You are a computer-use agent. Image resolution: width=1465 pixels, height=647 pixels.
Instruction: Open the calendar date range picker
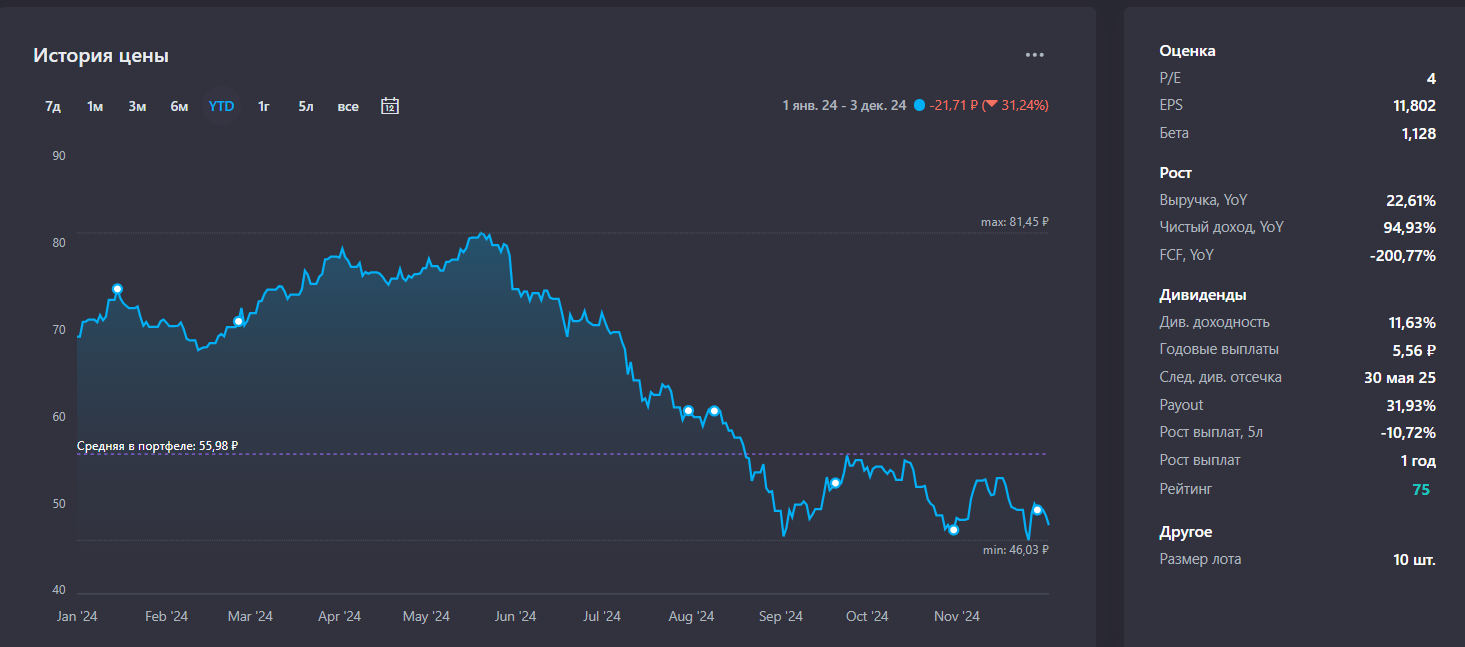click(390, 106)
